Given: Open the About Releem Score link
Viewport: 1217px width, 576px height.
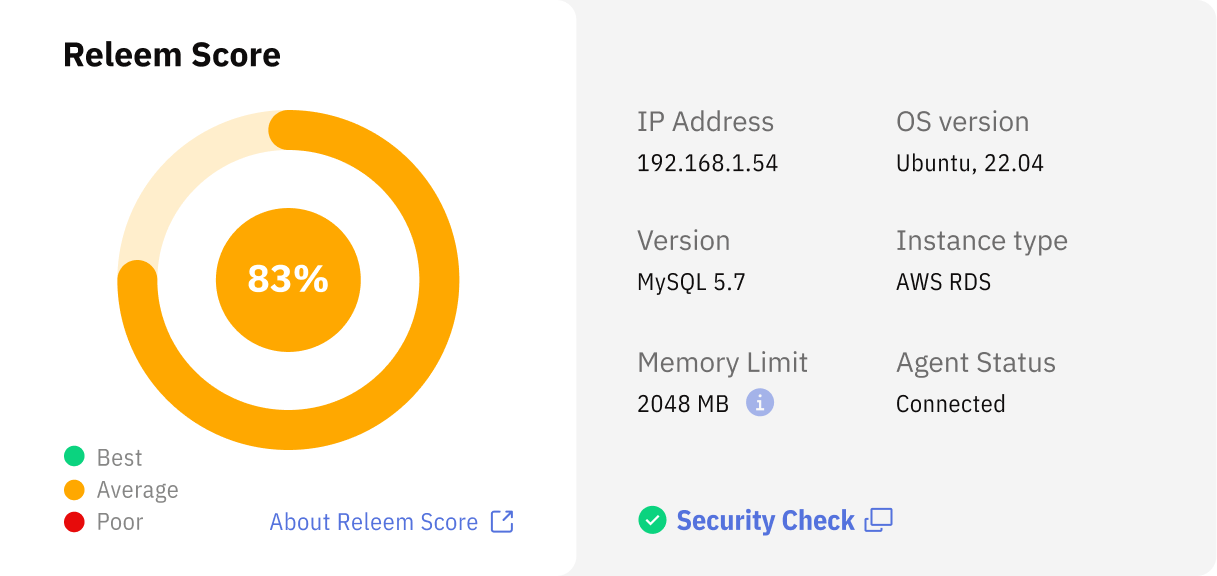Looking at the screenshot, I should [373, 521].
